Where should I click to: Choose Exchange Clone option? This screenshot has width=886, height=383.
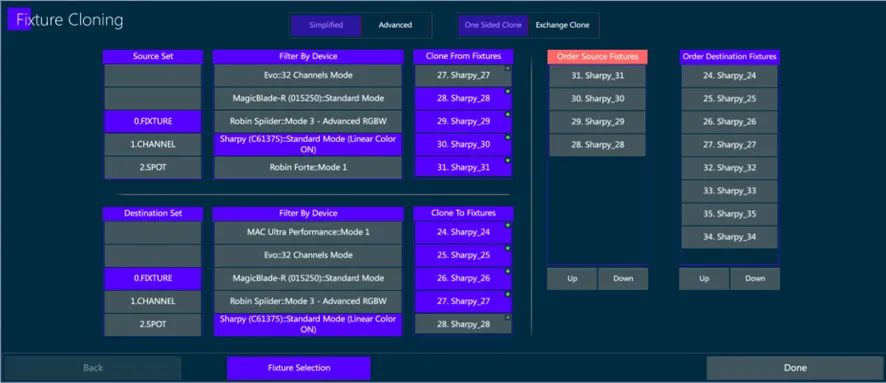[562, 25]
